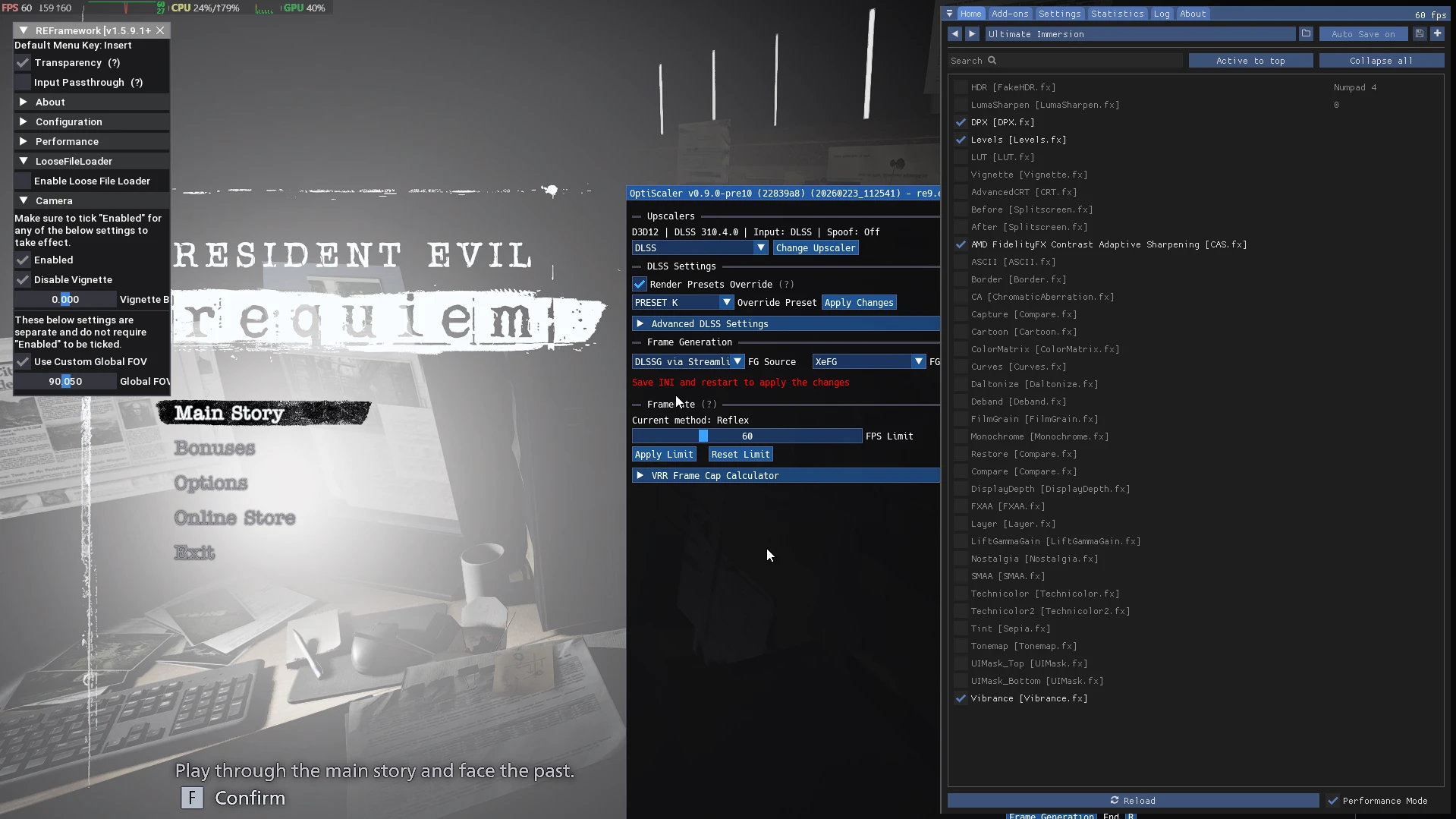The image size is (1456, 819).
Task: Click the ReShade effect Search field
Action: click(x=1065, y=61)
